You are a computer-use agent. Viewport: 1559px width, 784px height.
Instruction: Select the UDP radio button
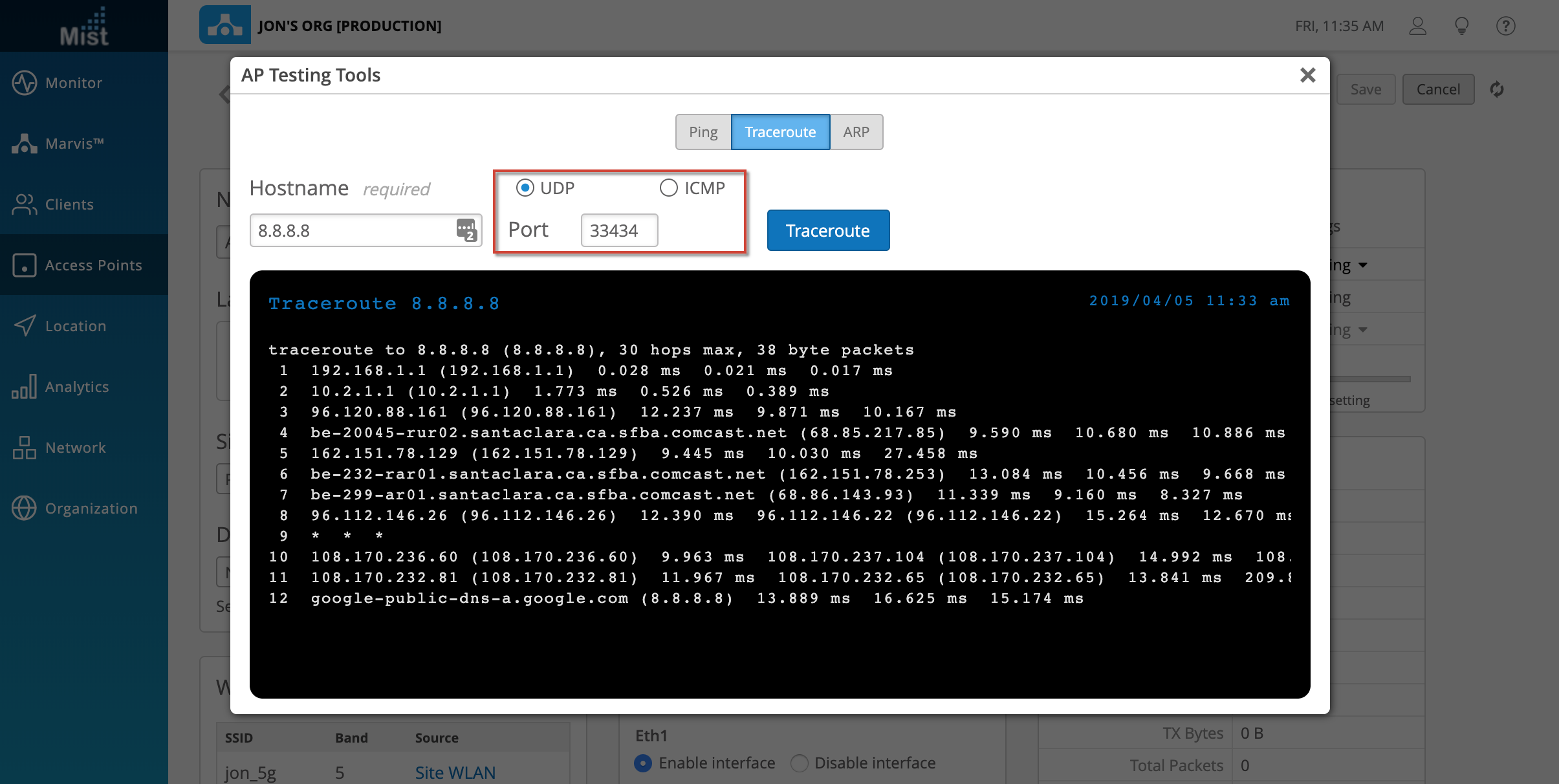tap(525, 188)
